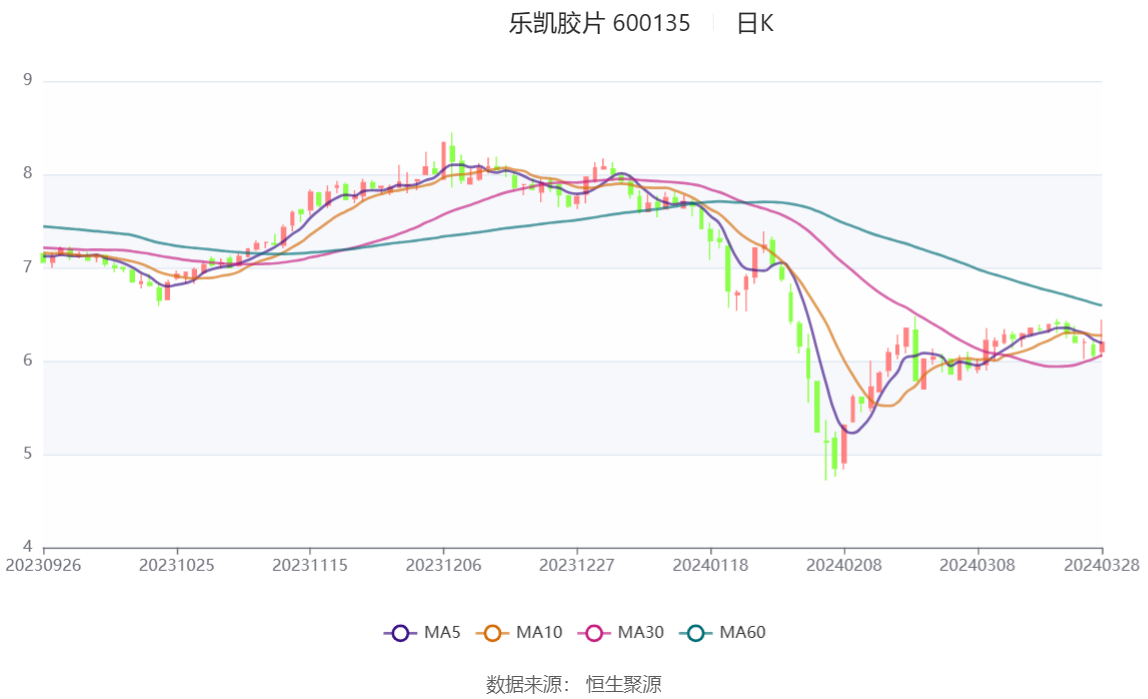The height and width of the screenshot is (699, 1148).
Task: Click the 乐凯胶片 600135 stock title
Action: click(600, 23)
